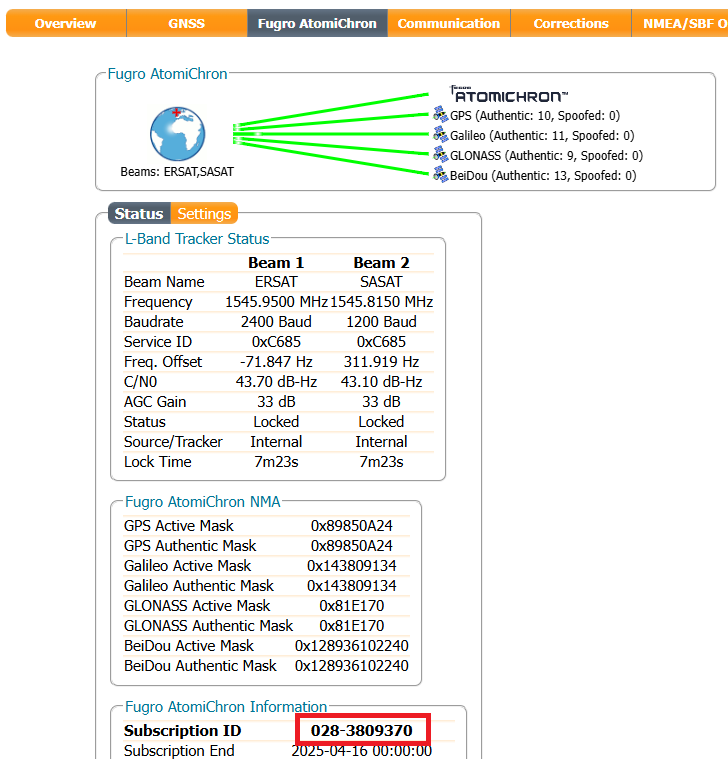
Task: Open the Communication tab
Action: tap(449, 23)
